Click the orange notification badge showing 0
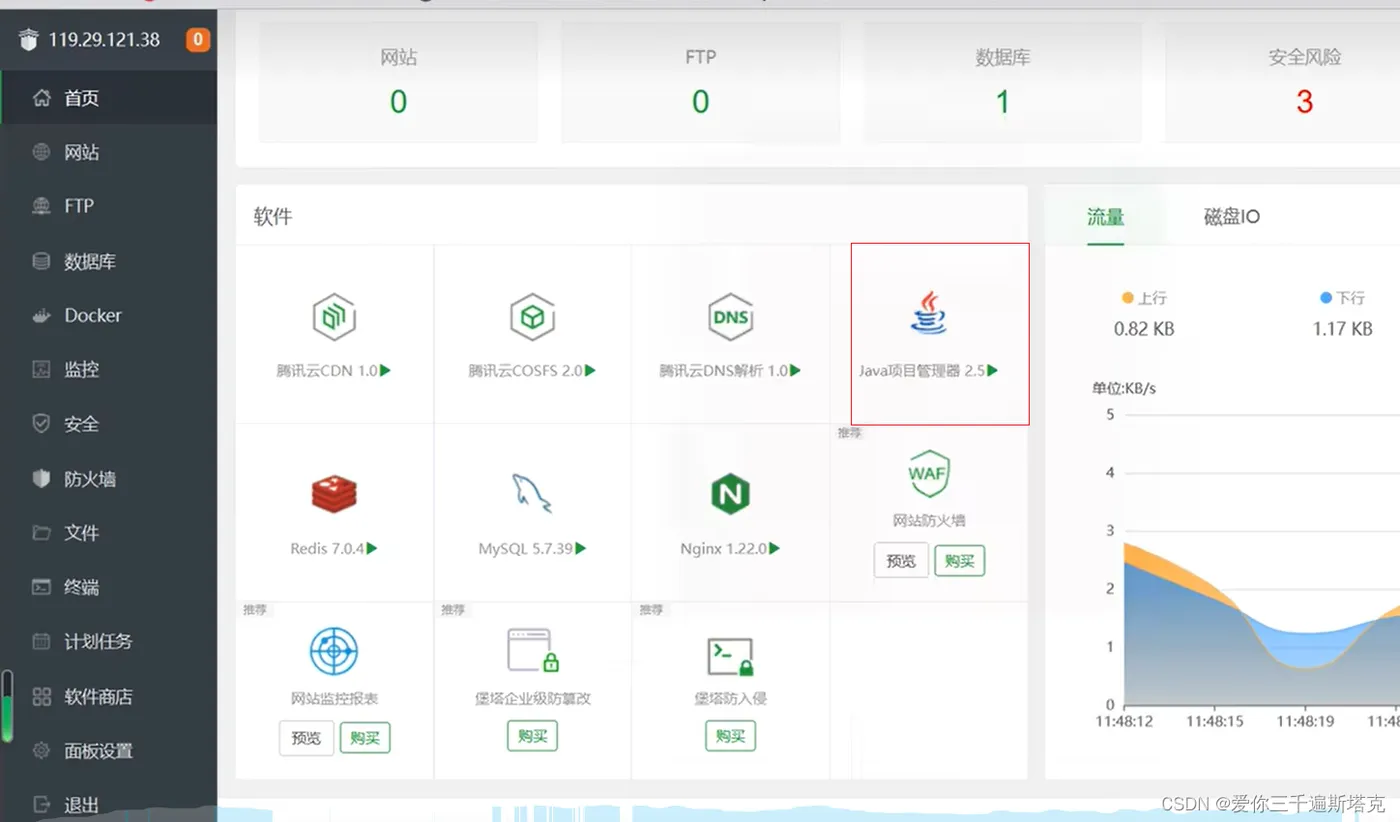1400x822 pixels. pyautogui.click(x=198, y=40)
